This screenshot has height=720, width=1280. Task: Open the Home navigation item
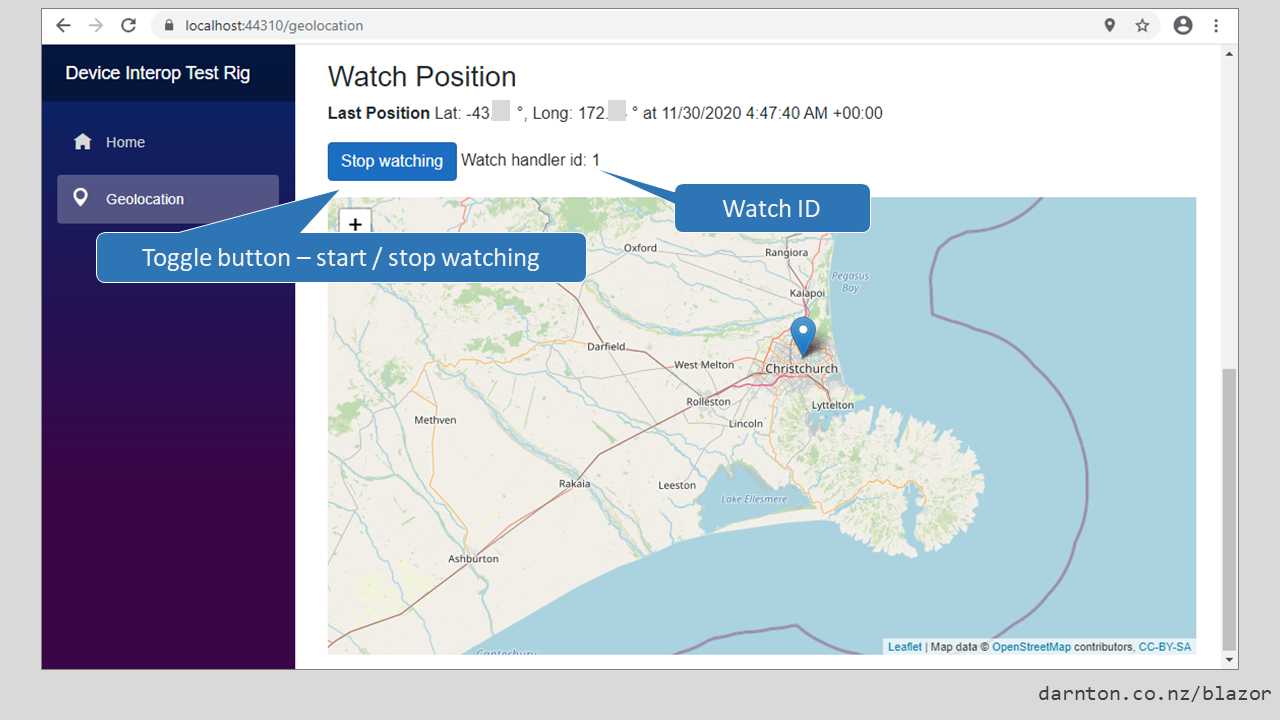pyautogui.click(x=168, y=142)
